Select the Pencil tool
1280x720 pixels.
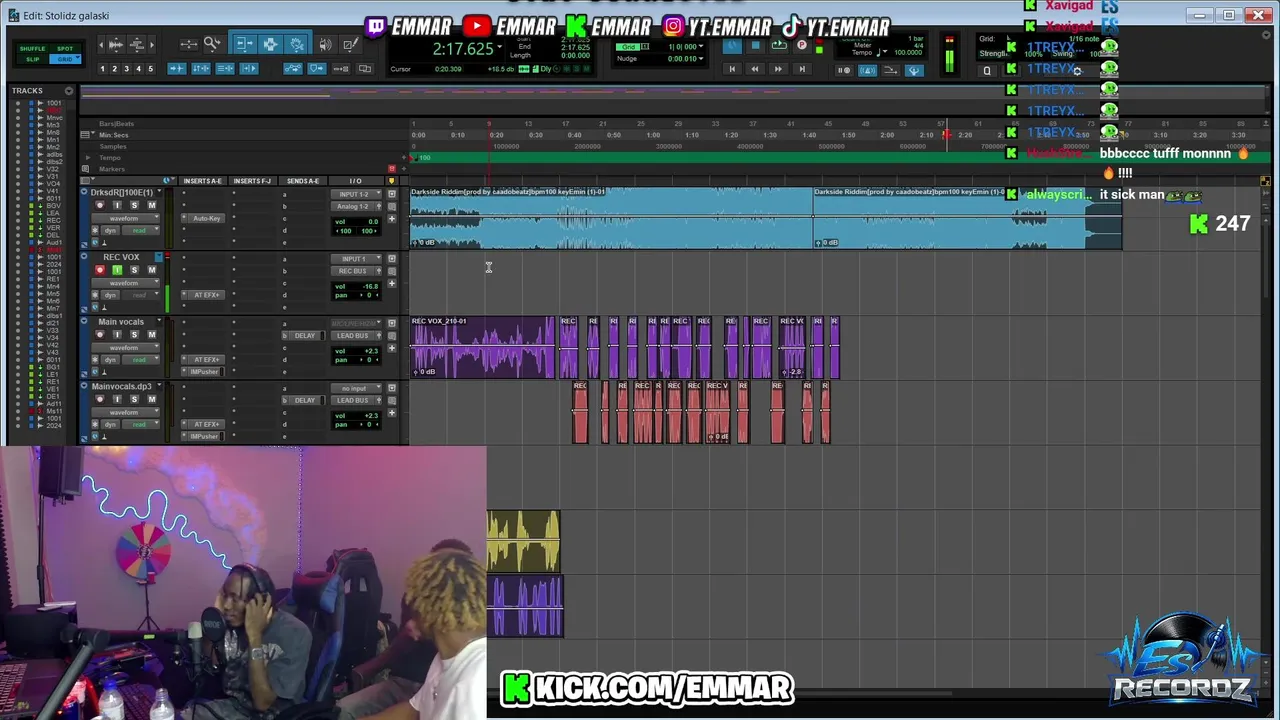[351, 44]
